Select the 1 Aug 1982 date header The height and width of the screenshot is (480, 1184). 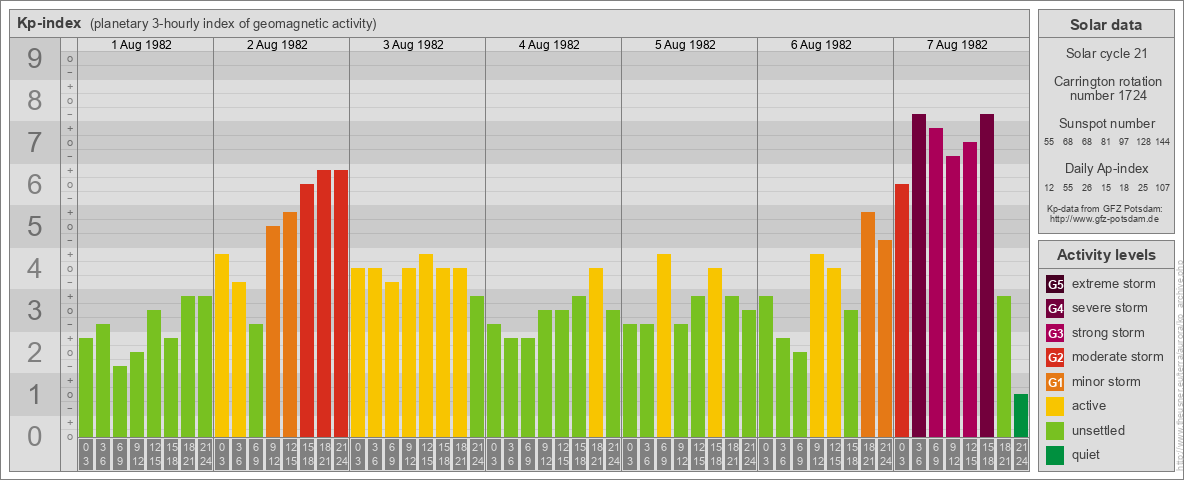pyautogui.click(x=141, y=45)
